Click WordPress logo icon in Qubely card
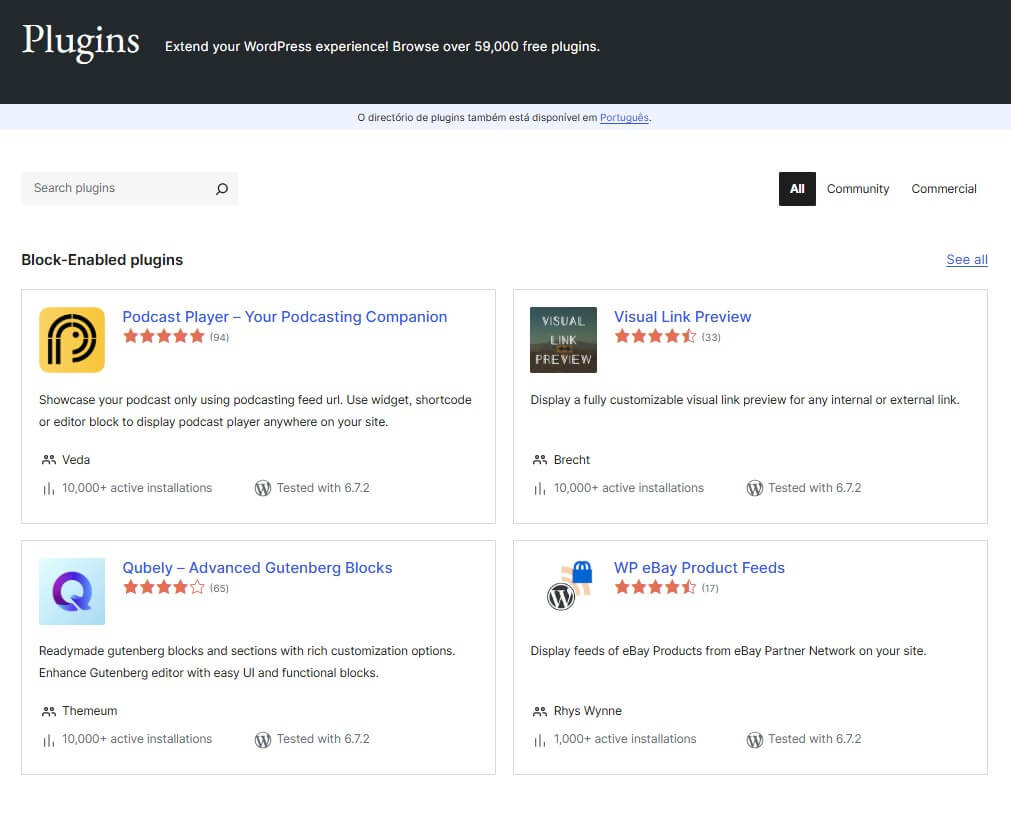Viewport: 1011px width, 833px height. point(262,740)
